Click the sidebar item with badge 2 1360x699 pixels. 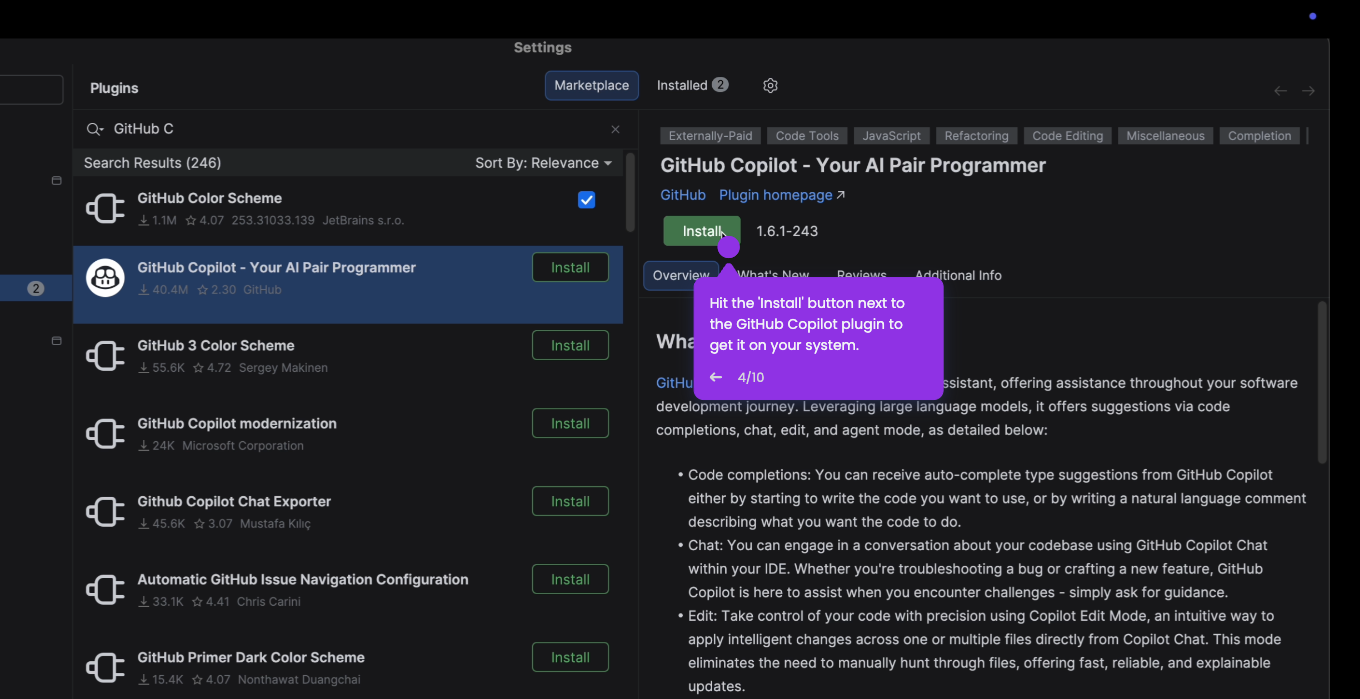[x=36, y=289]
